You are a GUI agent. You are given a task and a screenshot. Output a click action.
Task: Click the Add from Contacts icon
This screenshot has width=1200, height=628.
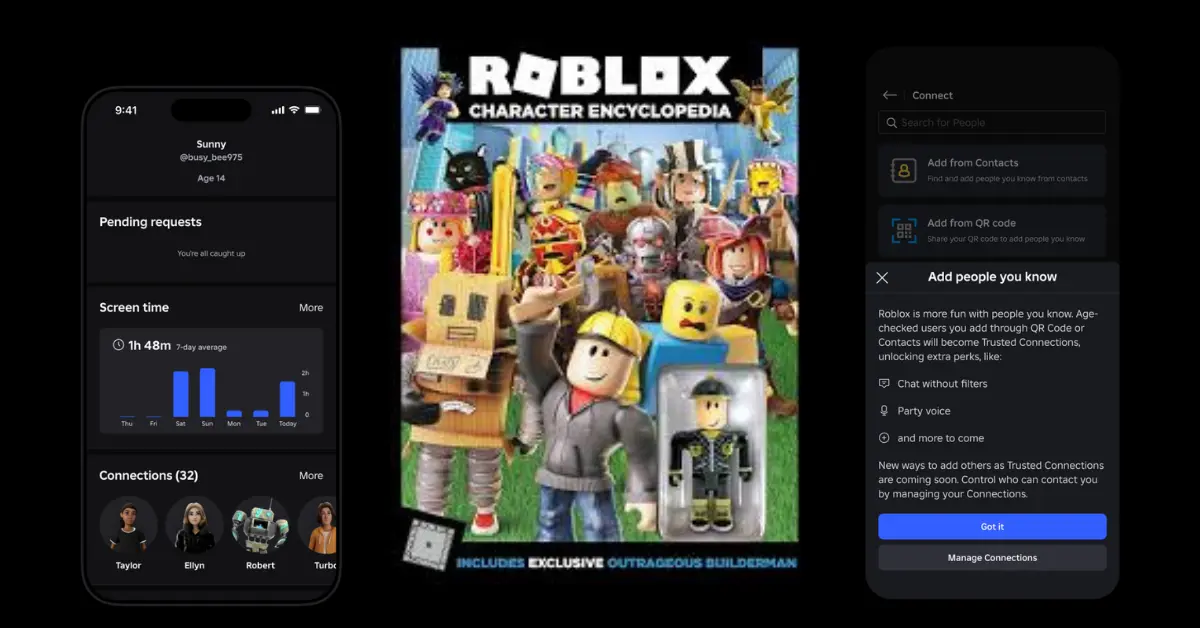pos(904,170)
